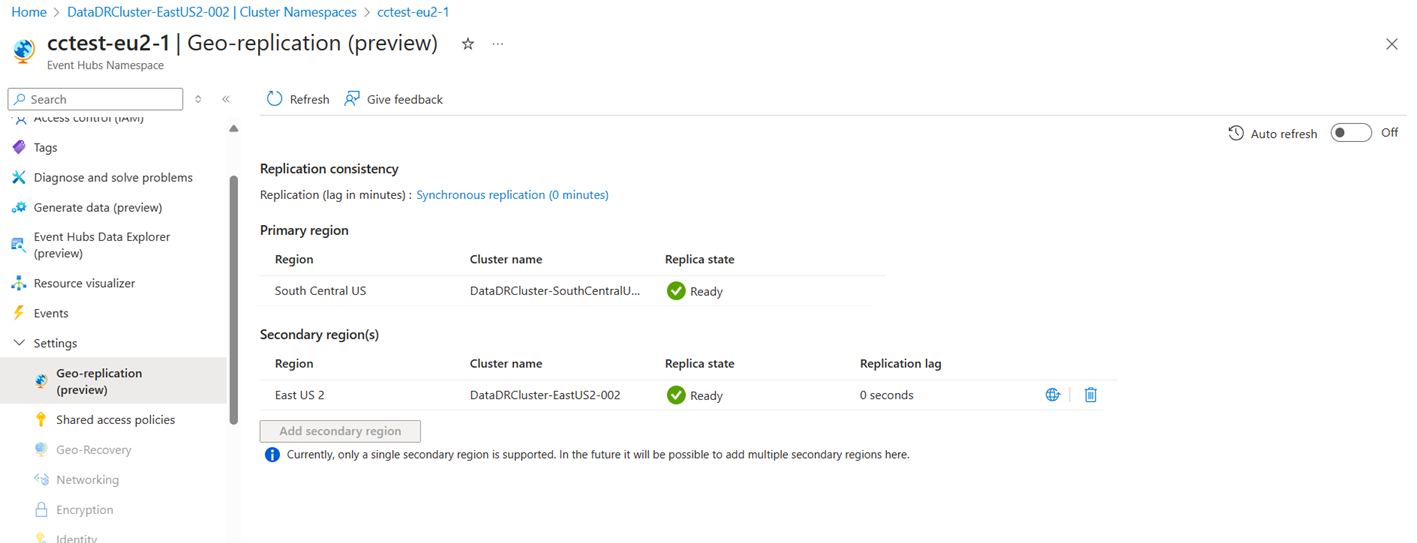Toggle the Auto refresh switch
This screenshot has height=543, width=1417.
pos(1350,133)
